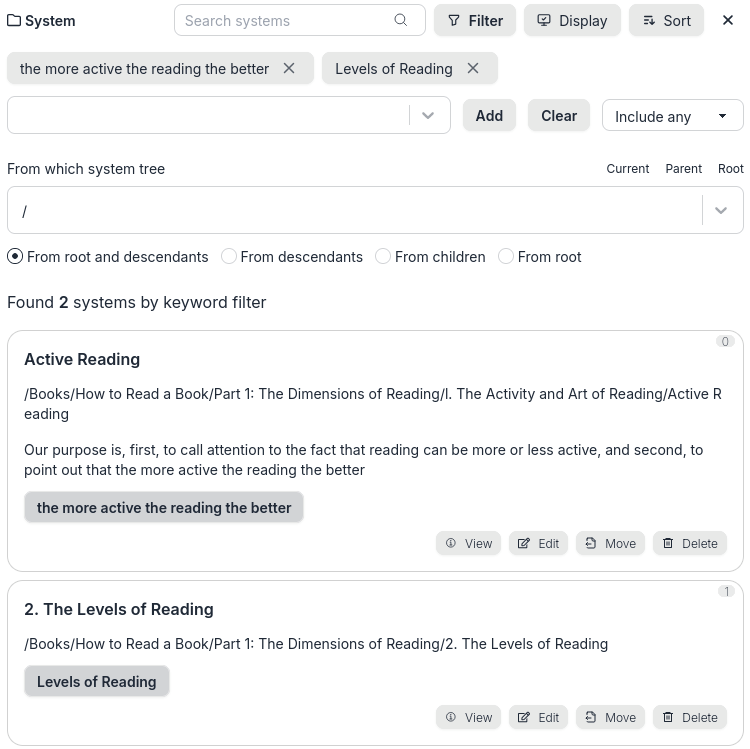This screenshot has width=750, height=749.
Task: Open the 'Include any' dropdown
Action: 672,116
